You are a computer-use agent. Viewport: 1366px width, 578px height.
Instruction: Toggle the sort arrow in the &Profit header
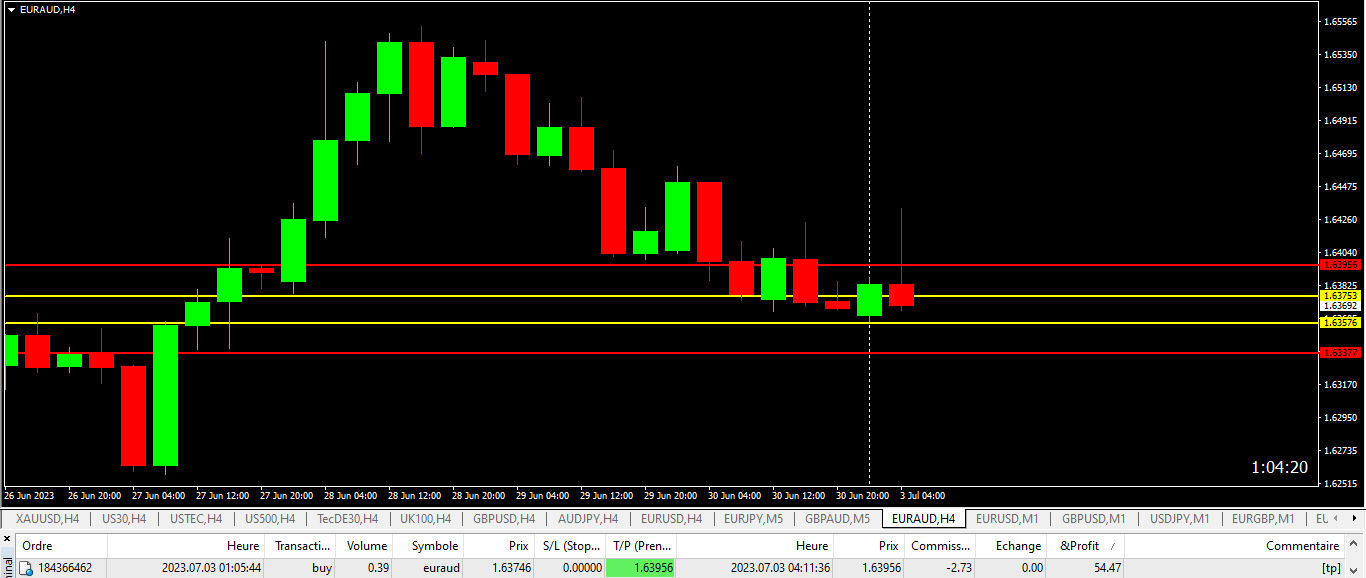(x=1112, y=546)
